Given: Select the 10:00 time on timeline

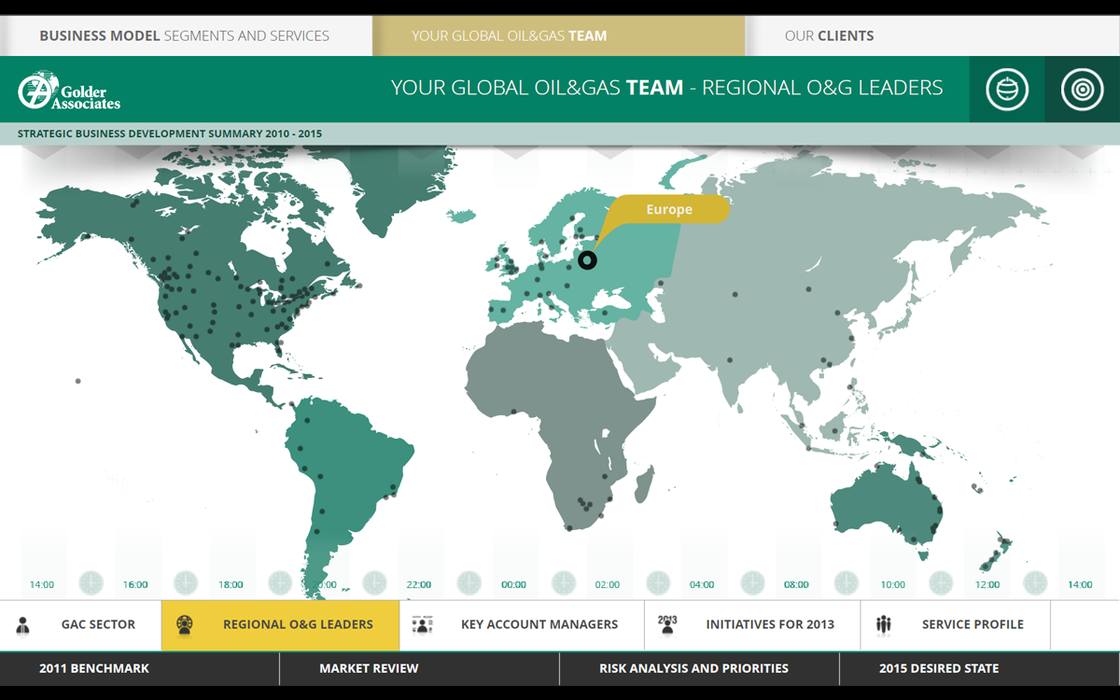Looking at the screenshot, I should (892, 585).
